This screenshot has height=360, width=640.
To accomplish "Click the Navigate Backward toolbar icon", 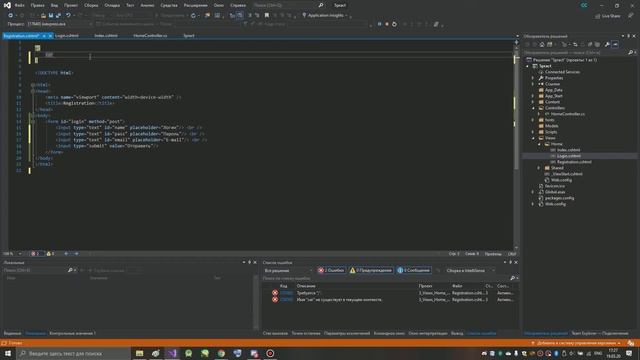I will (x=10, y=16).
